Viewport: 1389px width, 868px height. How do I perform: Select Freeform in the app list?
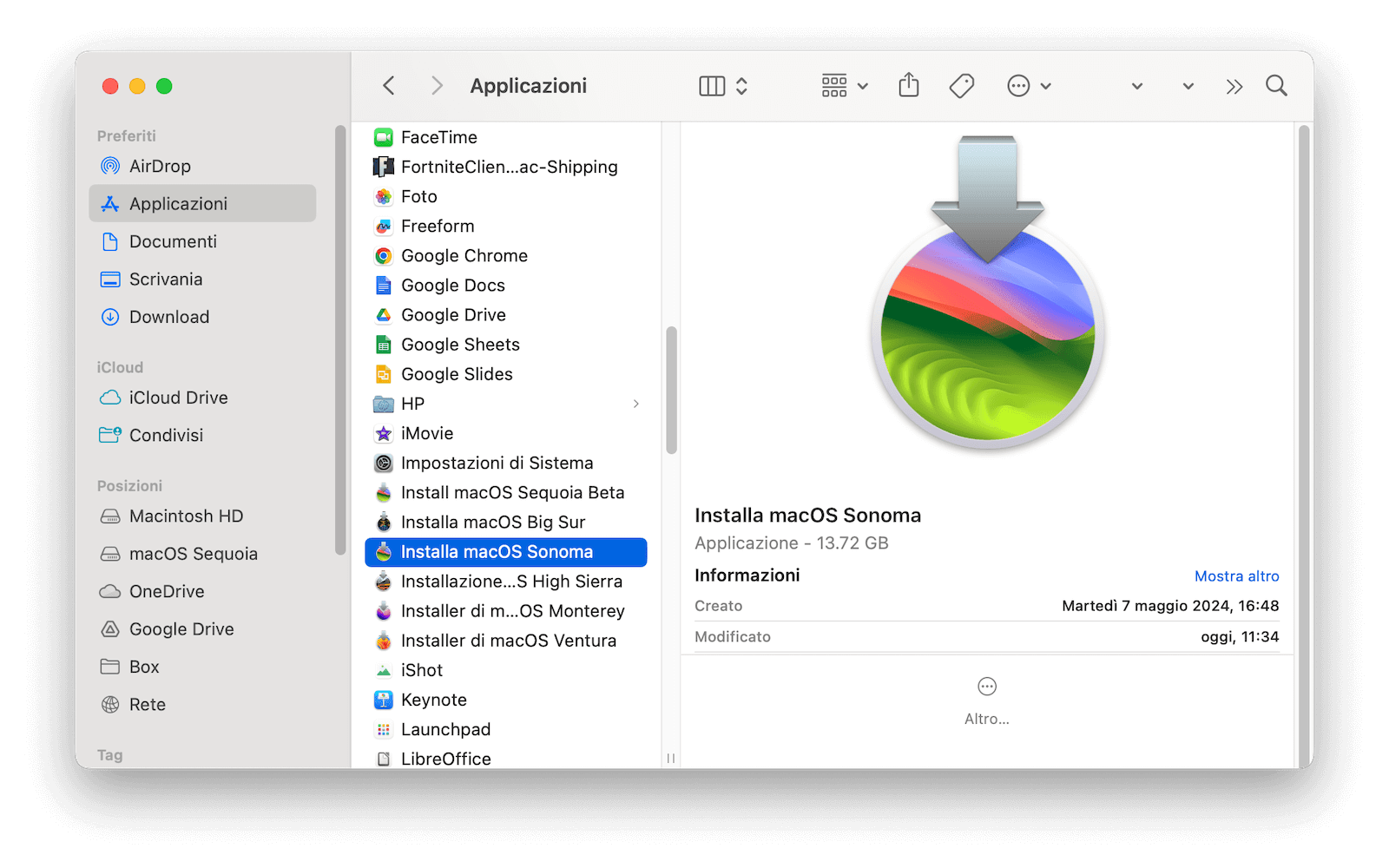506,226
